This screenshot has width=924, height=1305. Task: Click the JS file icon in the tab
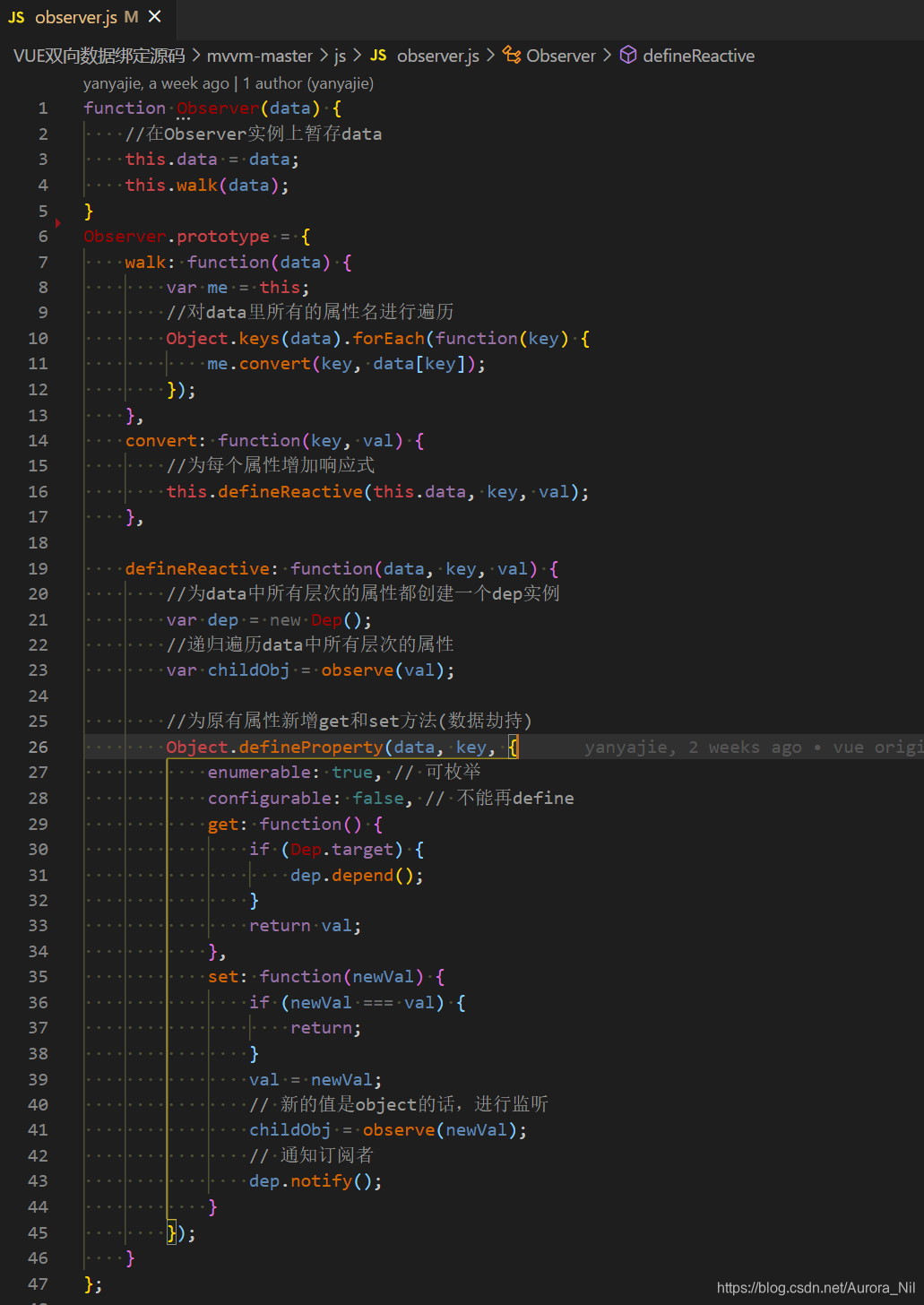16,17
